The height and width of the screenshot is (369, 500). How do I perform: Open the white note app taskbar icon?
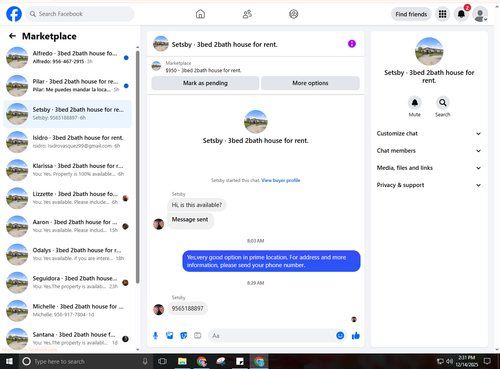pos(240,361)
